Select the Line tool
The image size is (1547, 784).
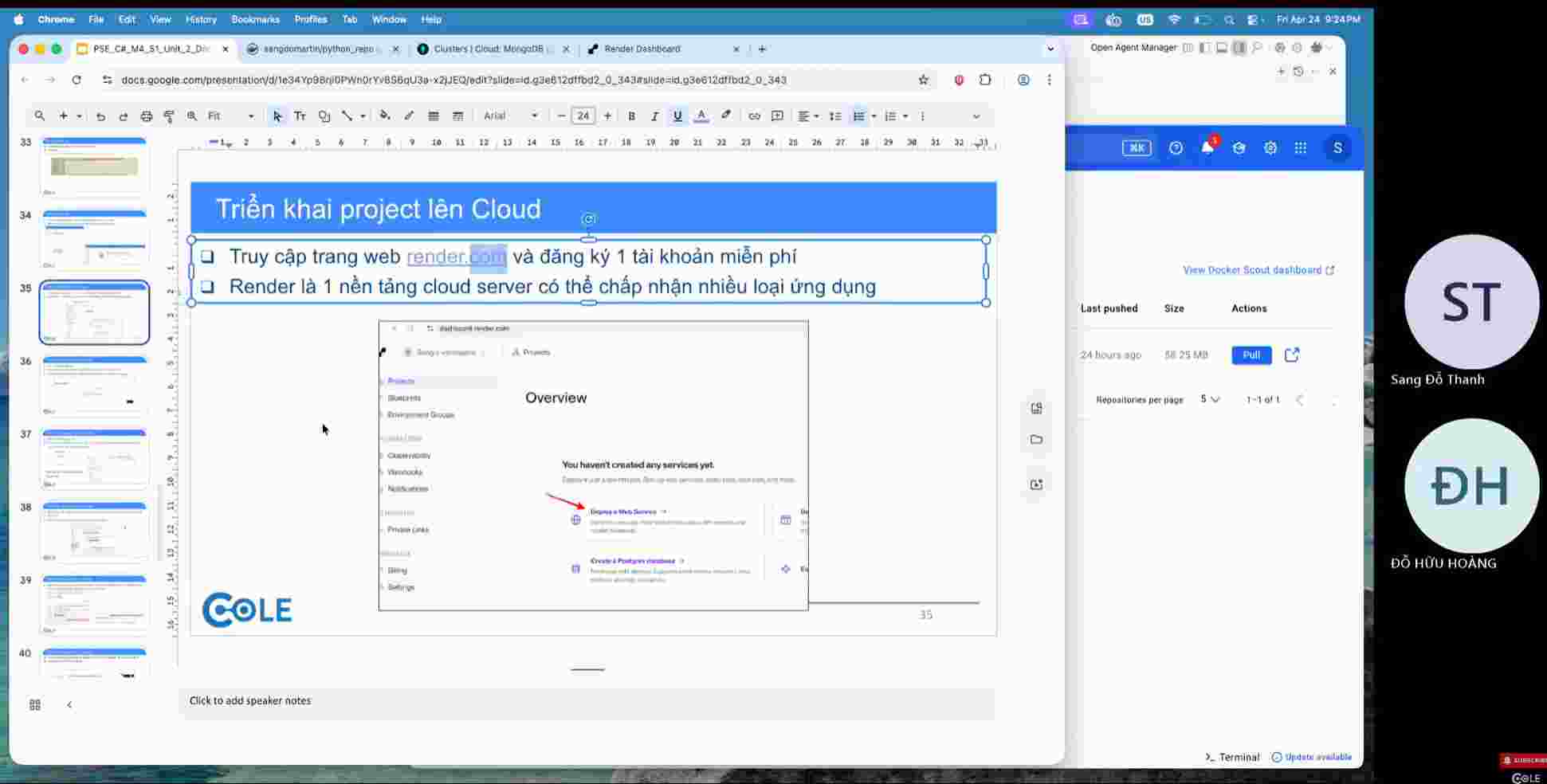pos(347,116)
